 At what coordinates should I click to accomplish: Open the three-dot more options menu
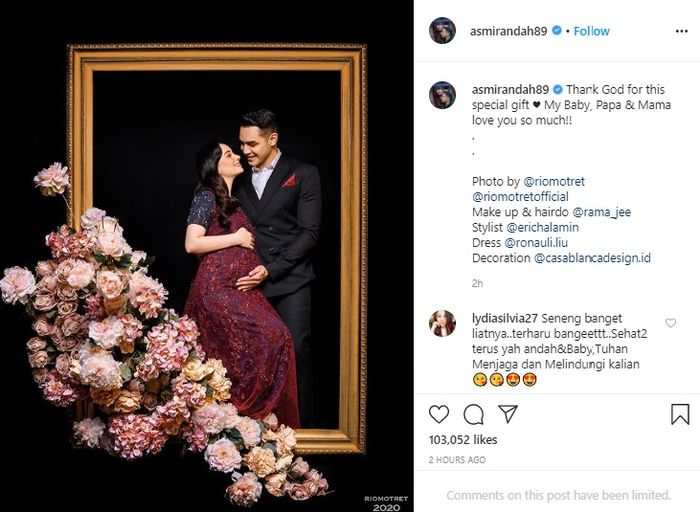(681, 31)
